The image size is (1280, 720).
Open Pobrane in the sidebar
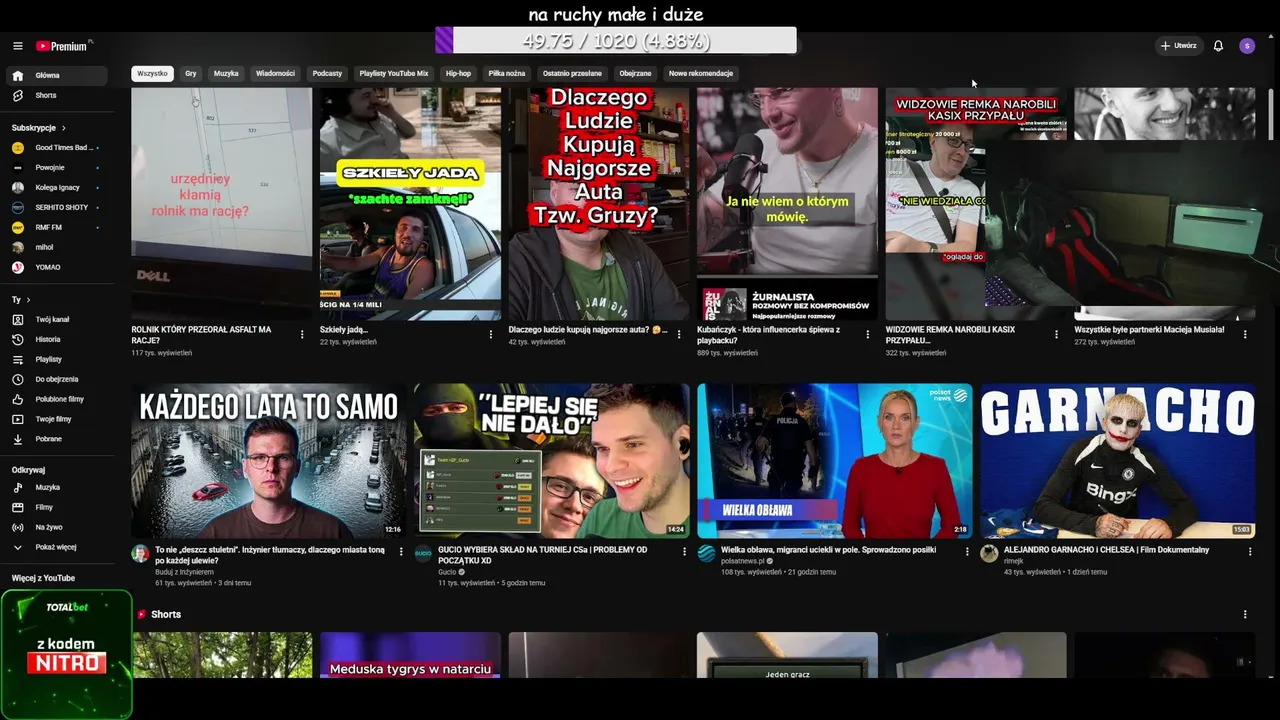click(x=57, y=440)
